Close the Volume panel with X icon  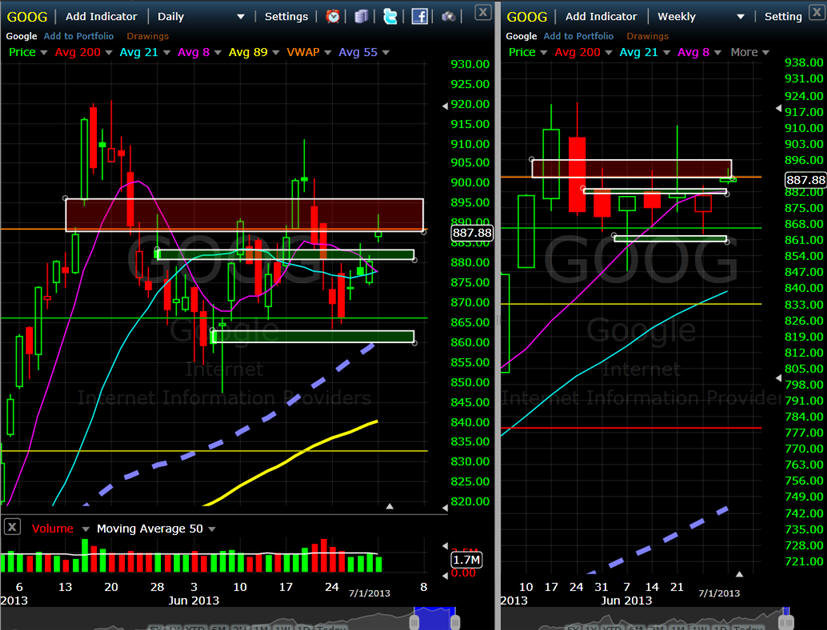pyautogui.click(x=12, y=527)
